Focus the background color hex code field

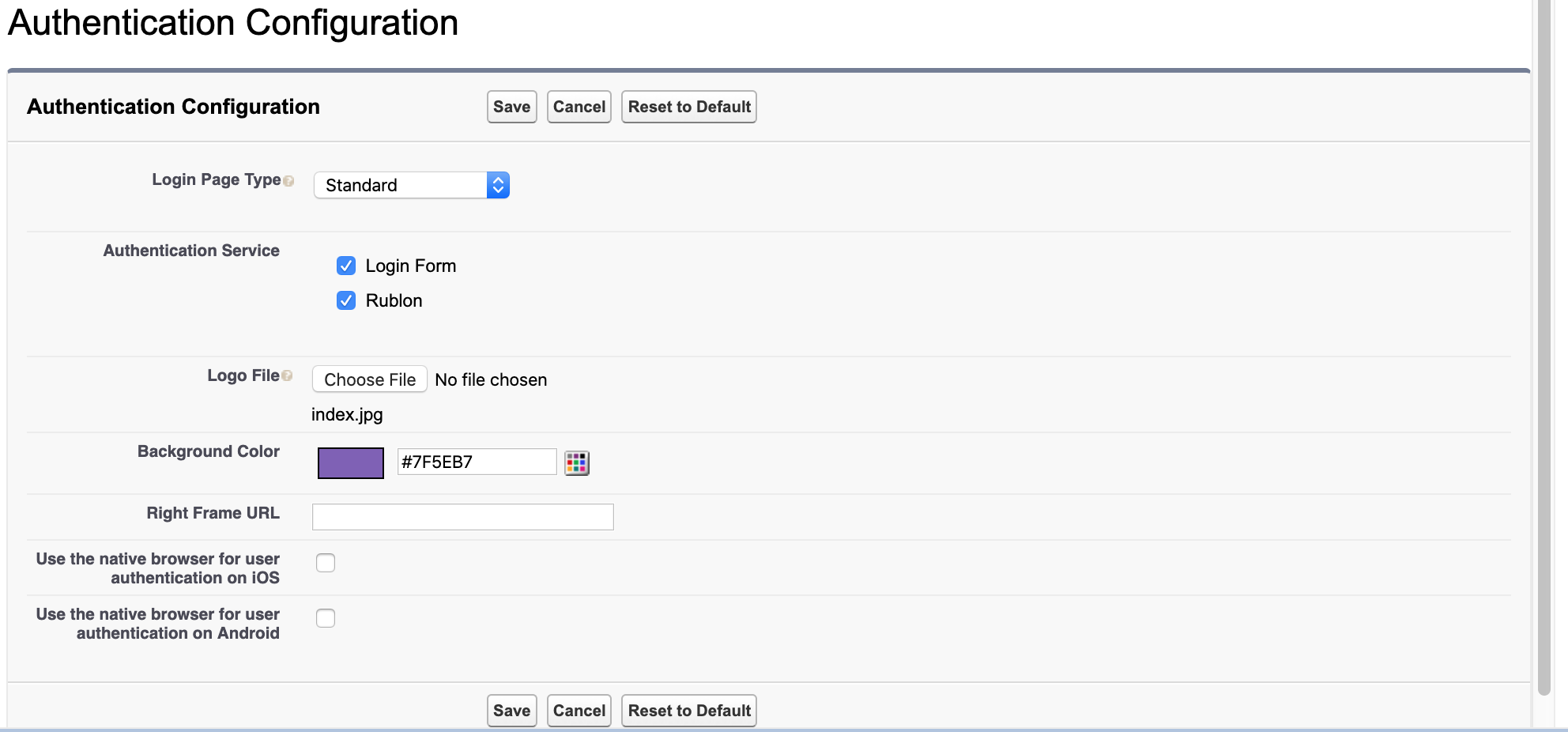coord(477,462)
